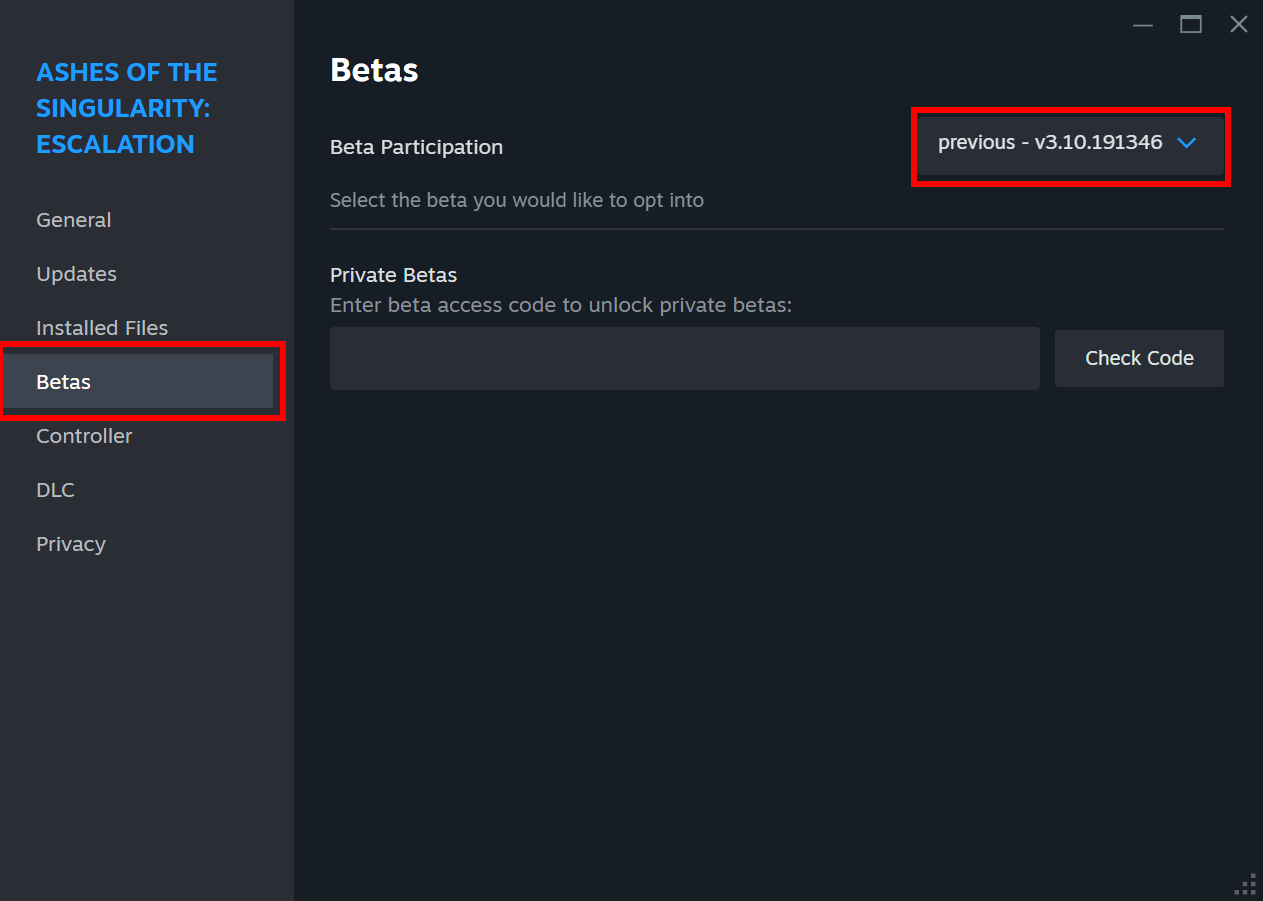Minimize the properties window
Image resolution: width=1263 pixels, height=901 pixels.
tap(1143, 25)
